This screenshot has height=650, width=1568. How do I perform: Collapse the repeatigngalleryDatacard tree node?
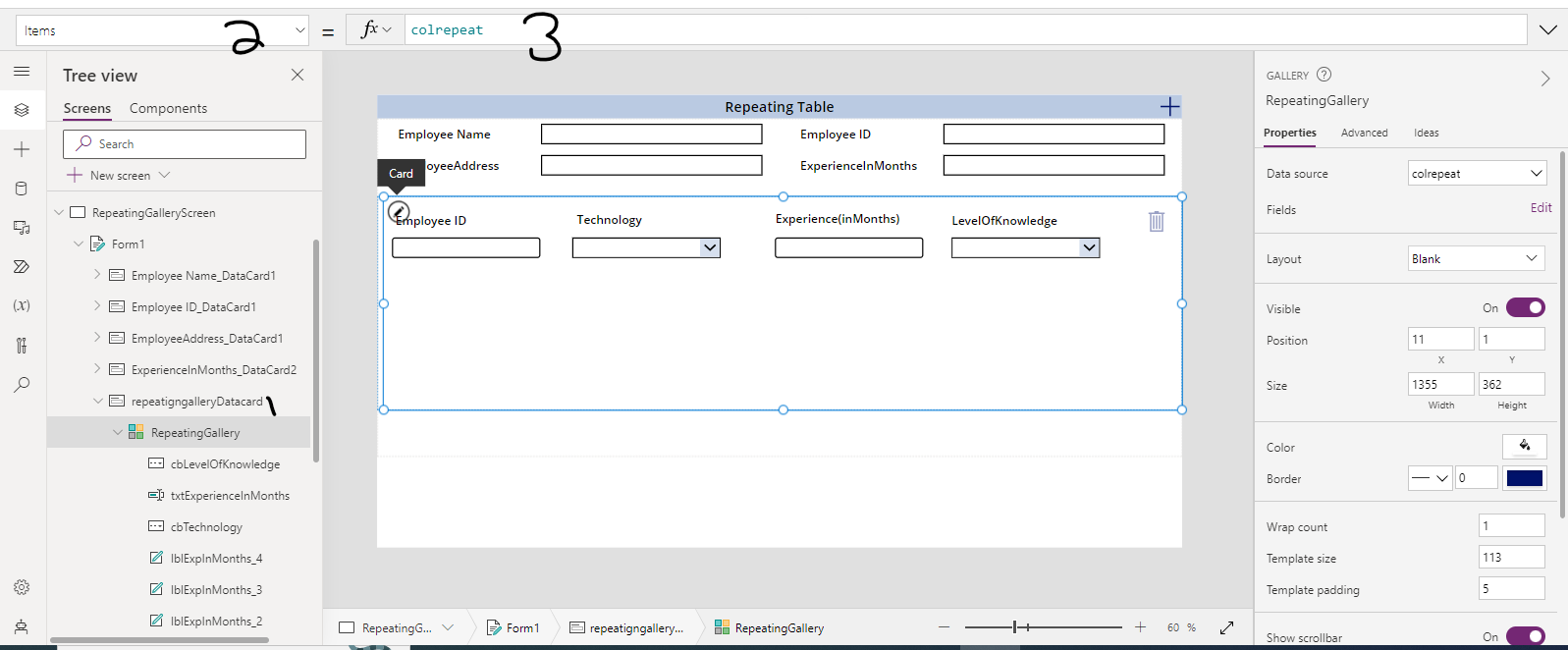(98, 401)
